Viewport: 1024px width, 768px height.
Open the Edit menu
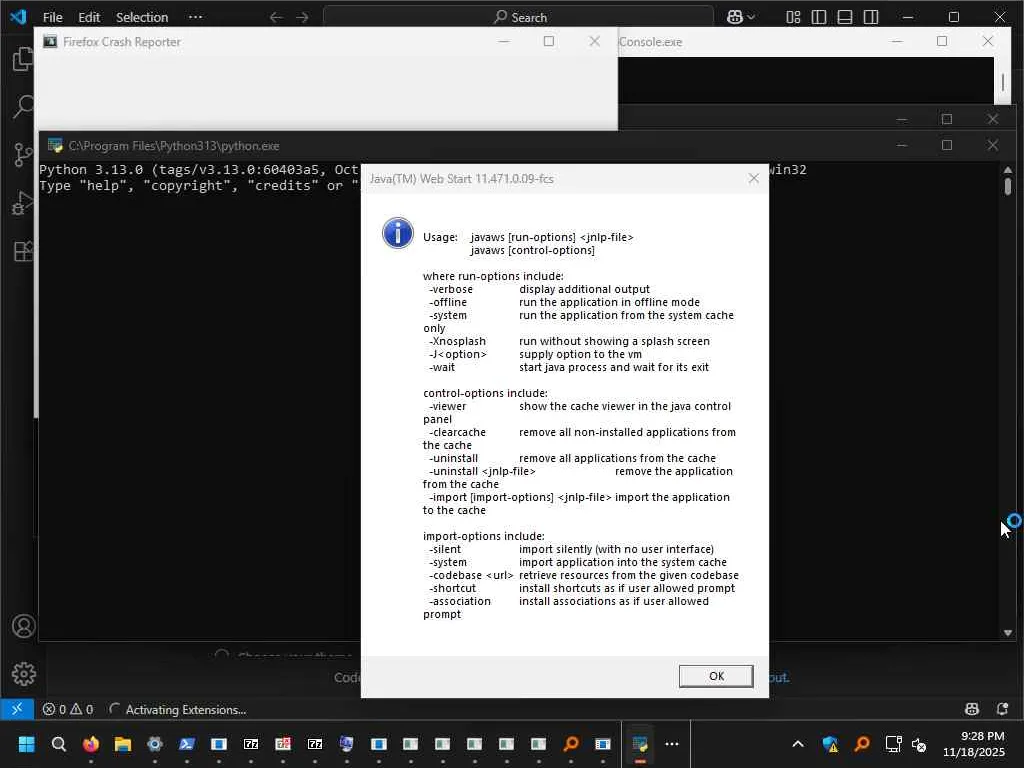coord(89,17)
